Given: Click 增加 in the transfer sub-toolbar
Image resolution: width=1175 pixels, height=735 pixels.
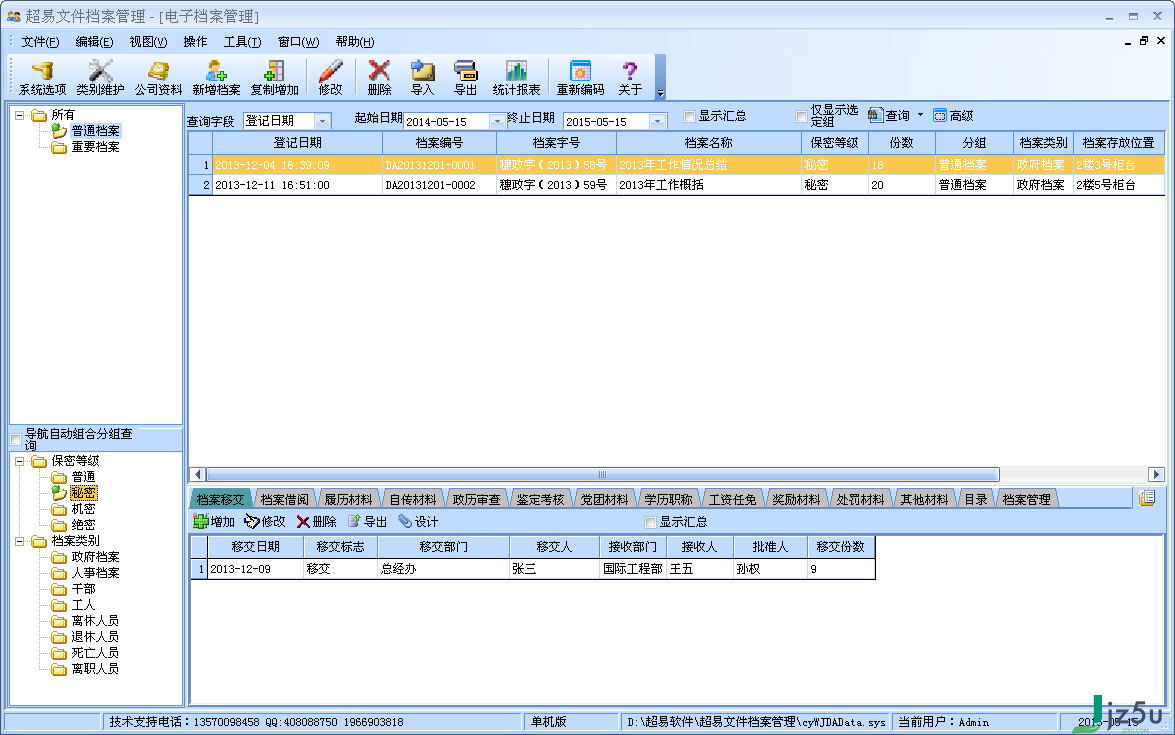Looking at the screenshot, I should (214, 521).
